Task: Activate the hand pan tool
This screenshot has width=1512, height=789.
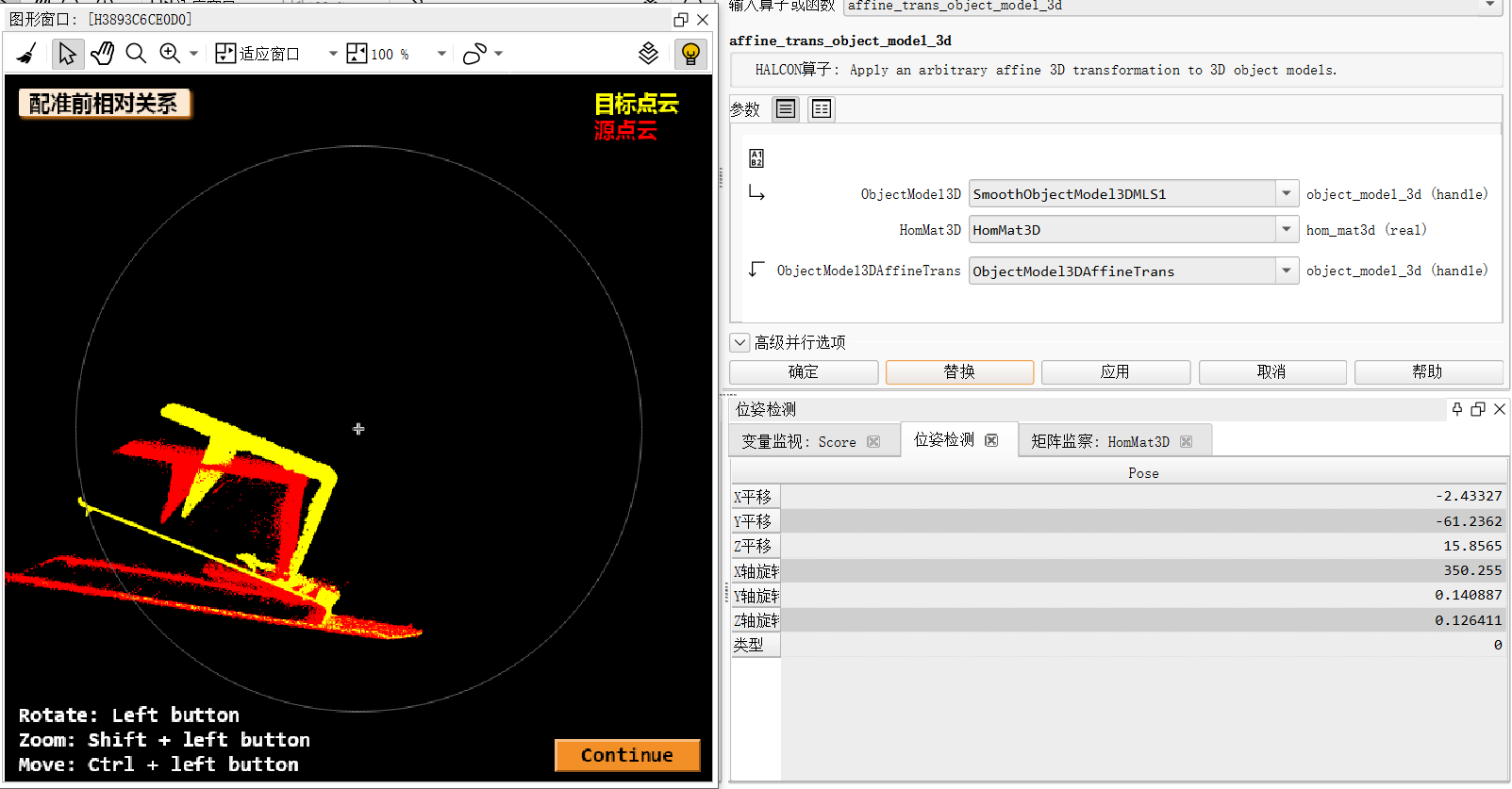Action: click(x=102, y=54)
